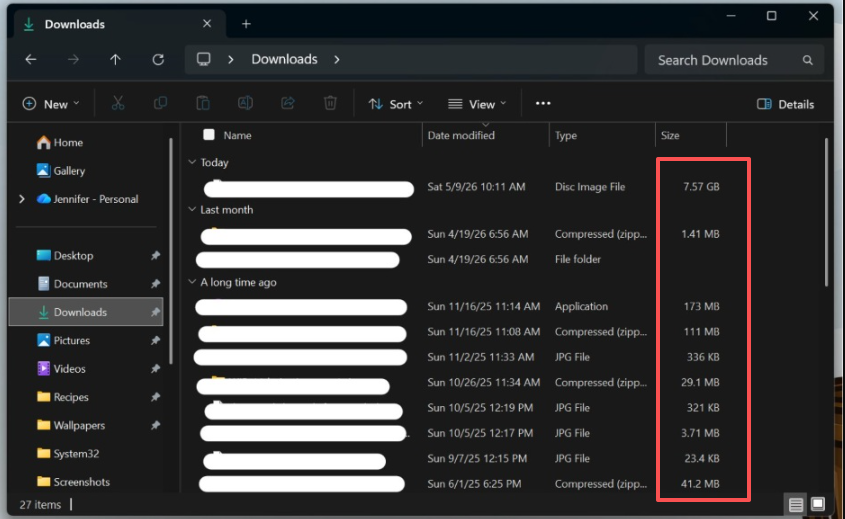Switch to details list view icon in status bar
Screen dimensions: 845x519
point(796,504)
